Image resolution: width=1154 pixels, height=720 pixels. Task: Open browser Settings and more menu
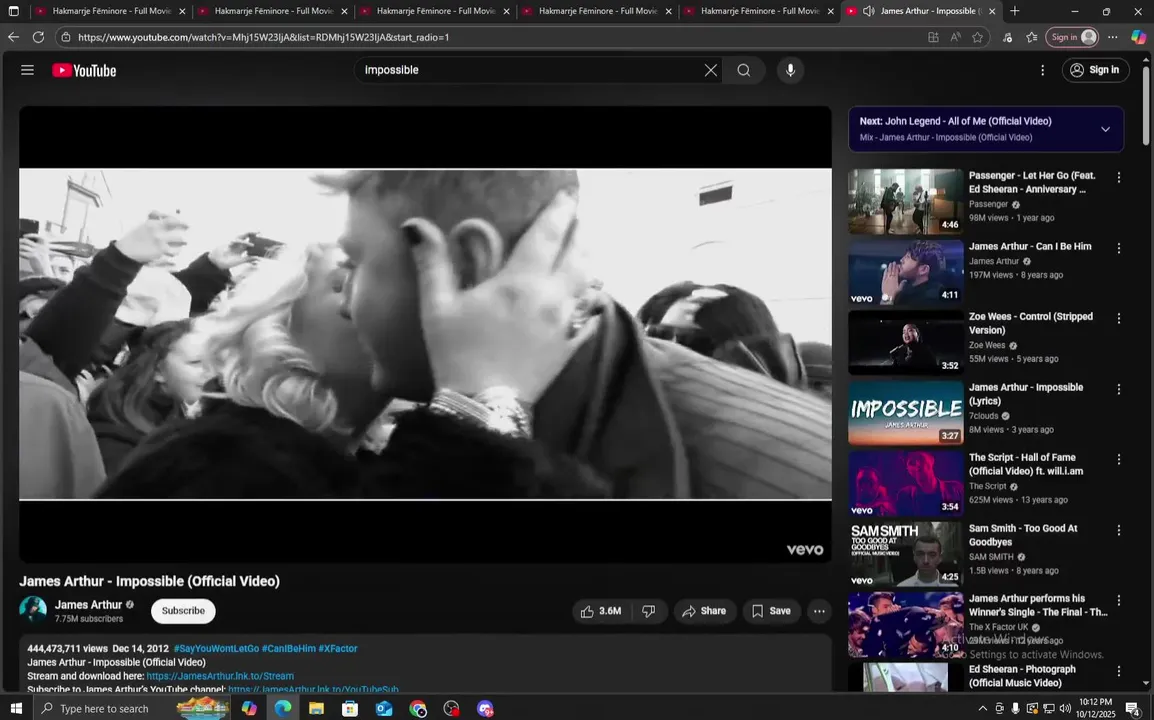[1112, 37]
